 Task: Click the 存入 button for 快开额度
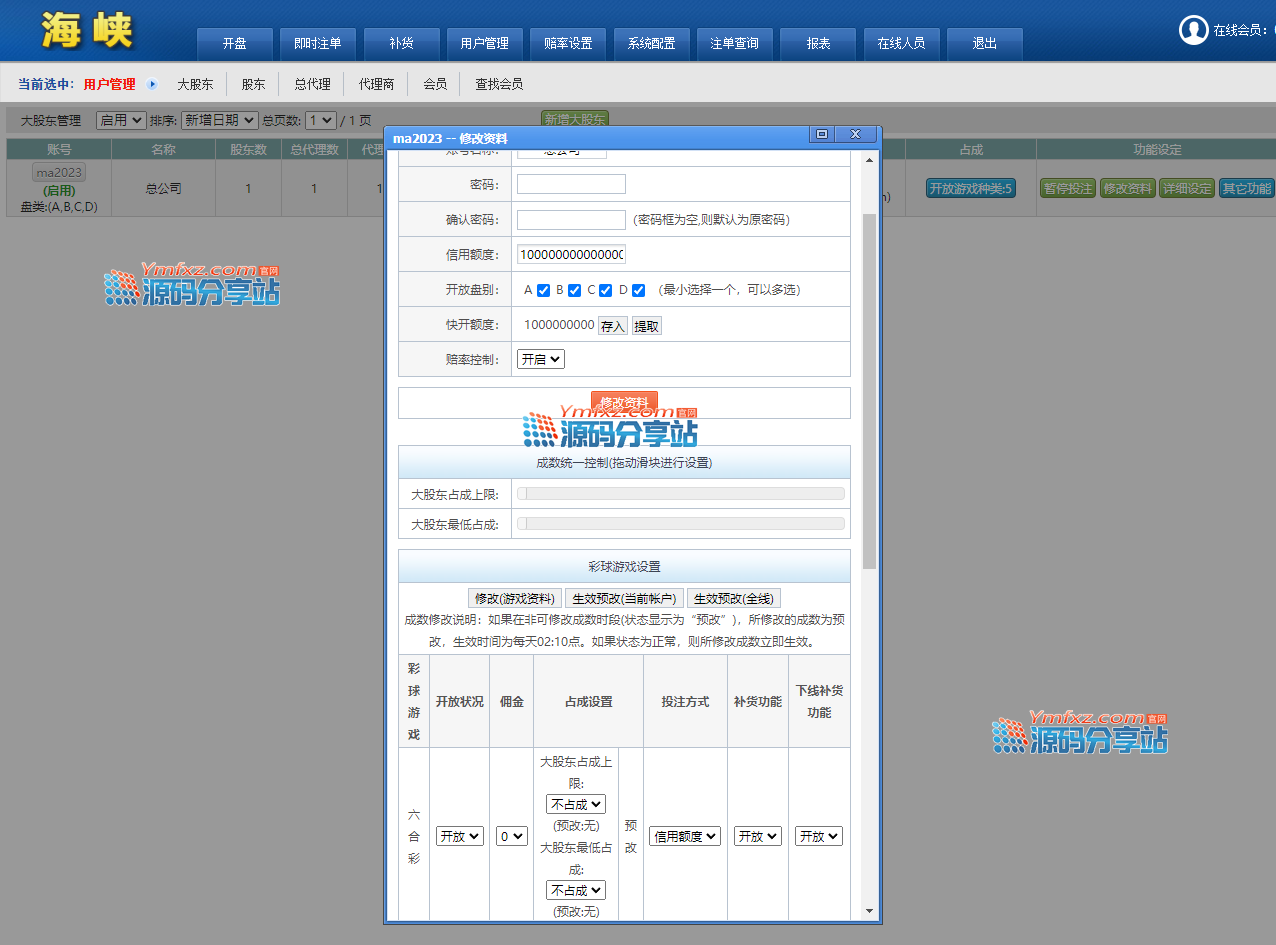coord(612,326)
